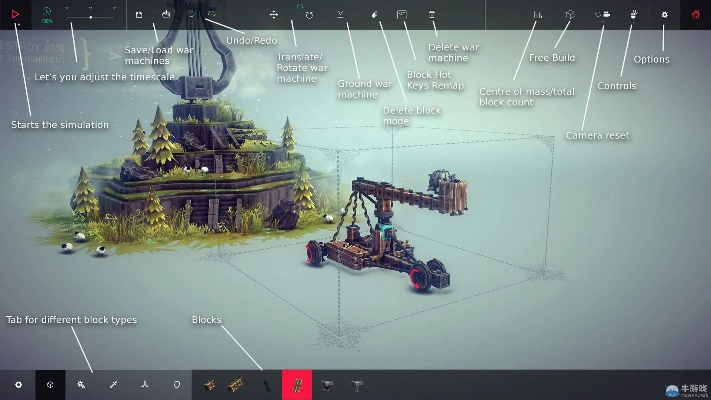Start the simulation with the play button

[15, 15]
